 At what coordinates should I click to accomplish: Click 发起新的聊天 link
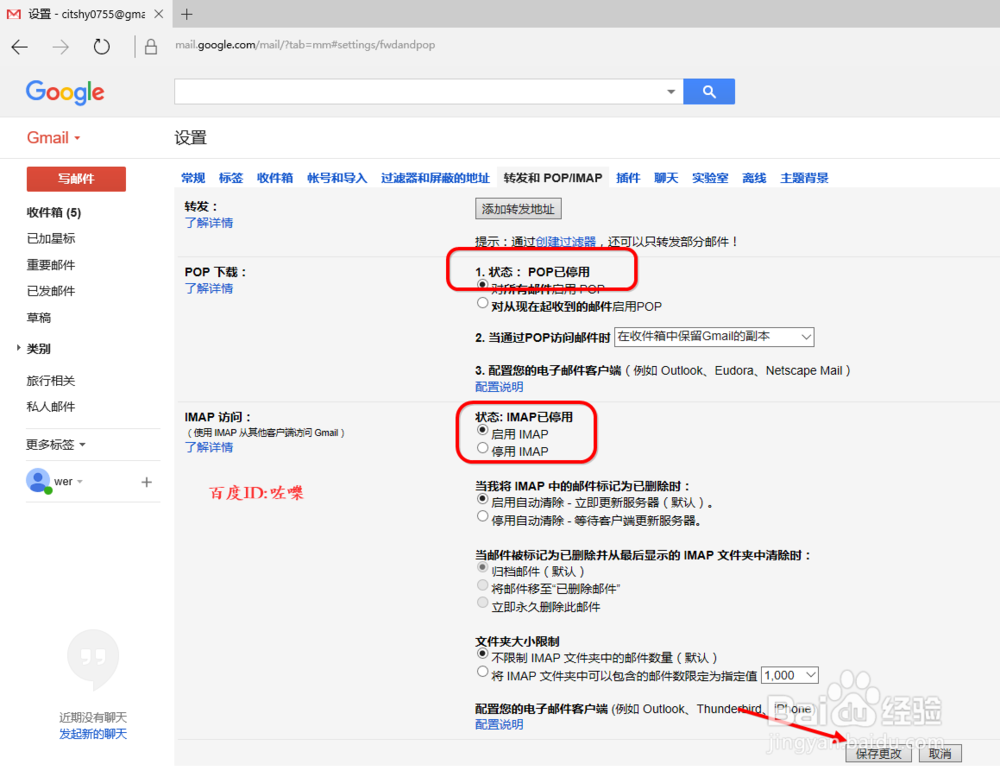pos(93,734)
